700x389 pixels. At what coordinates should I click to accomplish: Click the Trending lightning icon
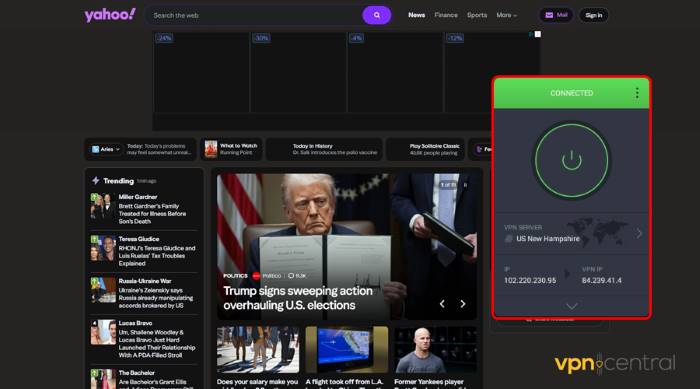(x=96, y=180)
